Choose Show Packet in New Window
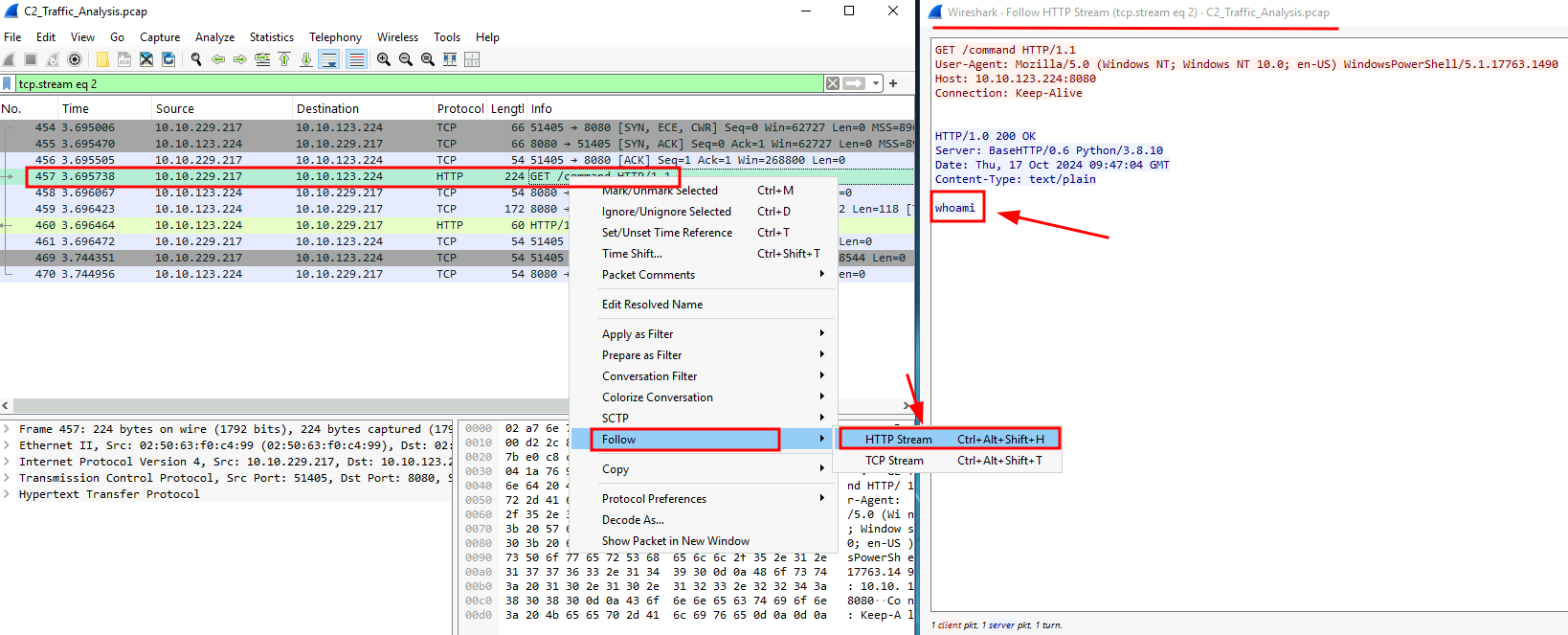This screenshot has height=635, width=1568. click(x=704, y=541)
